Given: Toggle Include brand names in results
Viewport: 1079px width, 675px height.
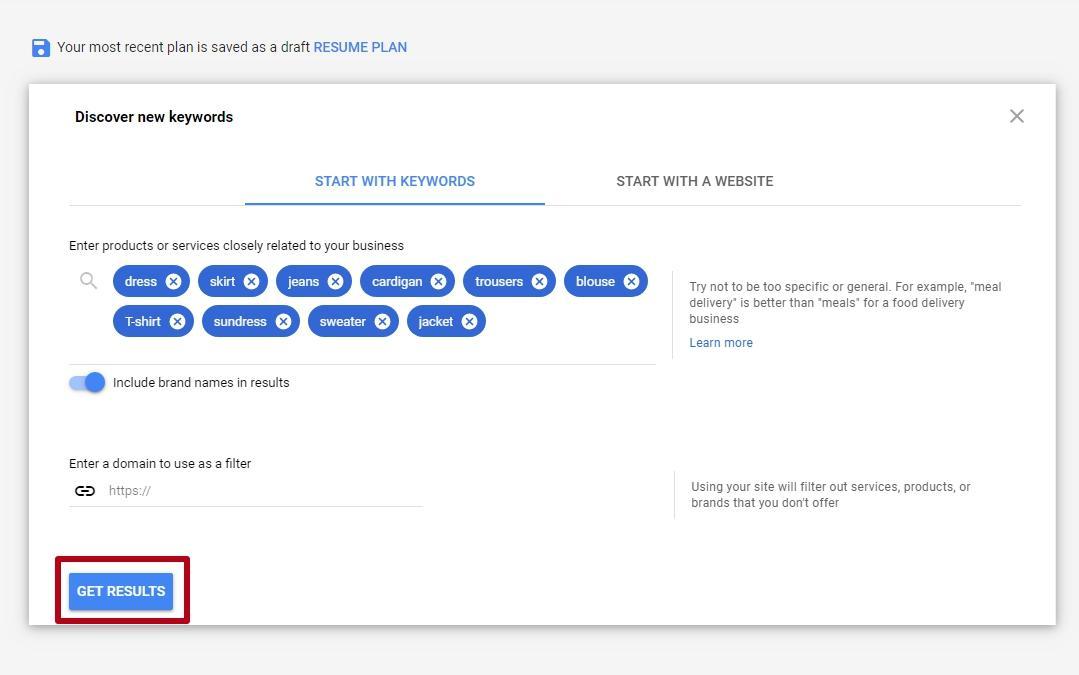Looking at the screenshot, I should [x=87, y=383].
